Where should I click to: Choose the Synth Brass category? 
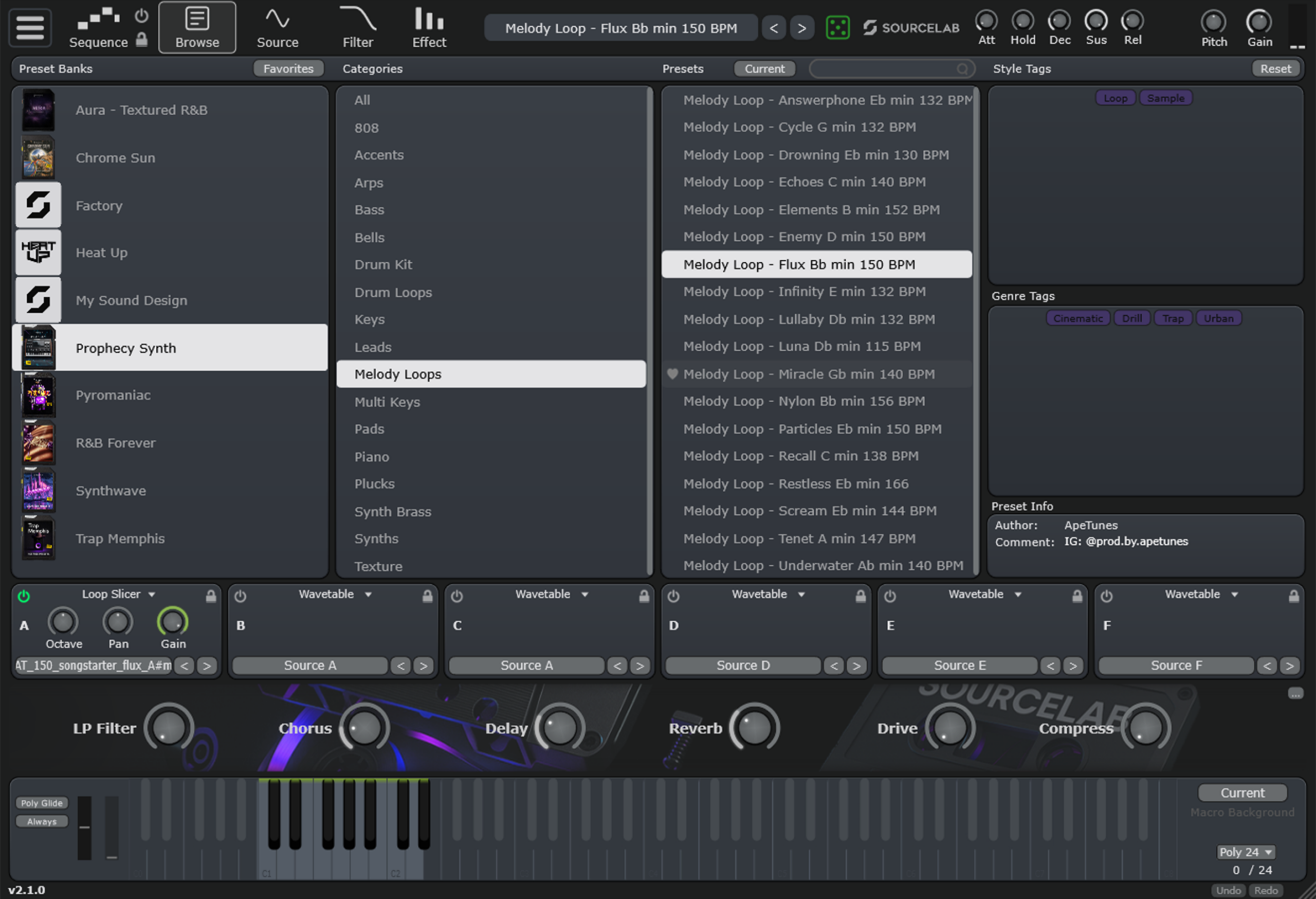tap(491, 512)
